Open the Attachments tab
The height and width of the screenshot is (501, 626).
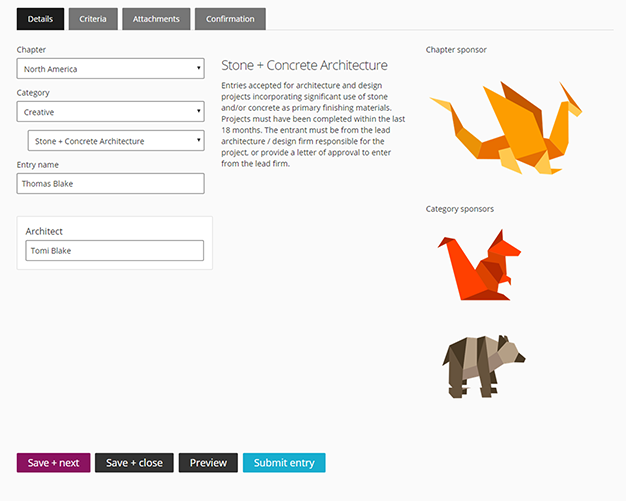pos(156,19)
